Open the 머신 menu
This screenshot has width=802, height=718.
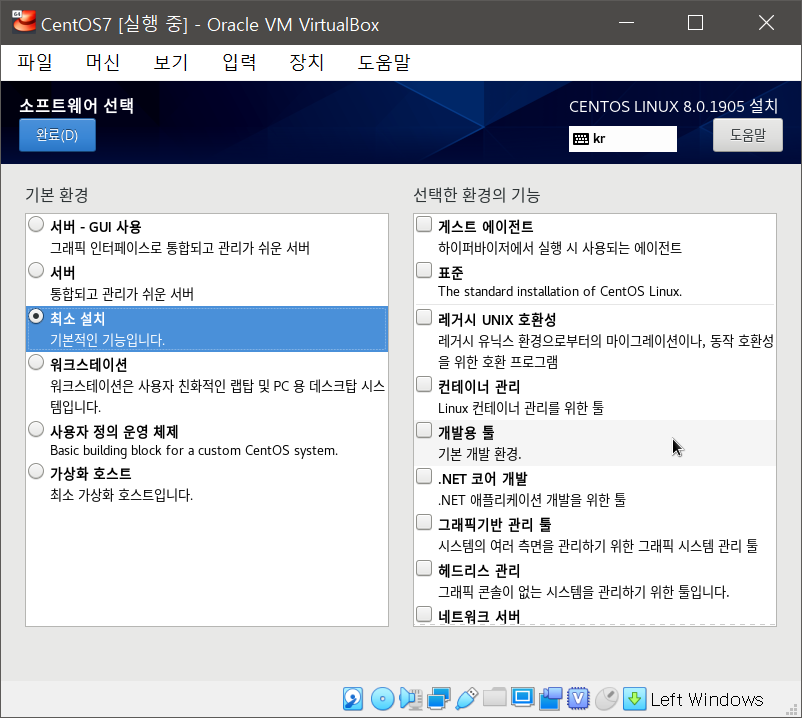coord(103,62)
